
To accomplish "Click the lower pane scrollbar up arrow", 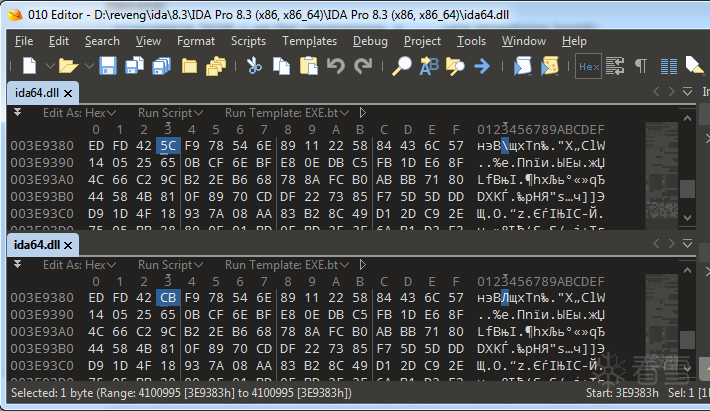I will click(x=687, y=271).
